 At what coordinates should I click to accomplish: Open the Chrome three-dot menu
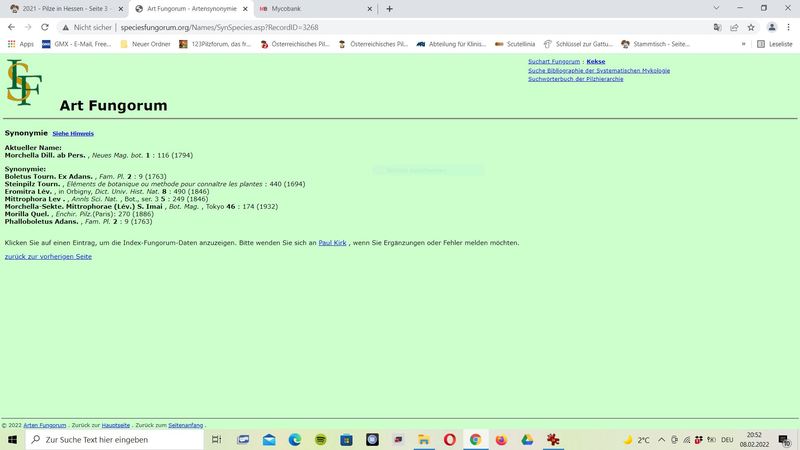[788, 28]
